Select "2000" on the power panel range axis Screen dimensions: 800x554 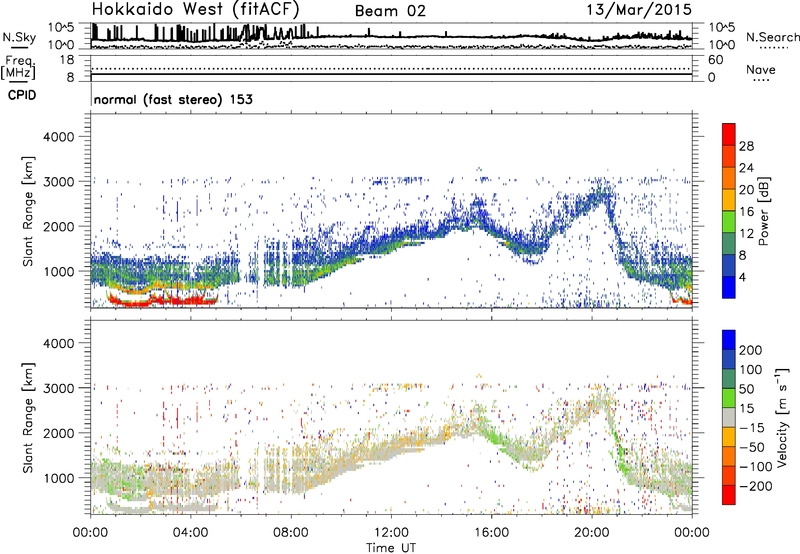pos(59,226)
